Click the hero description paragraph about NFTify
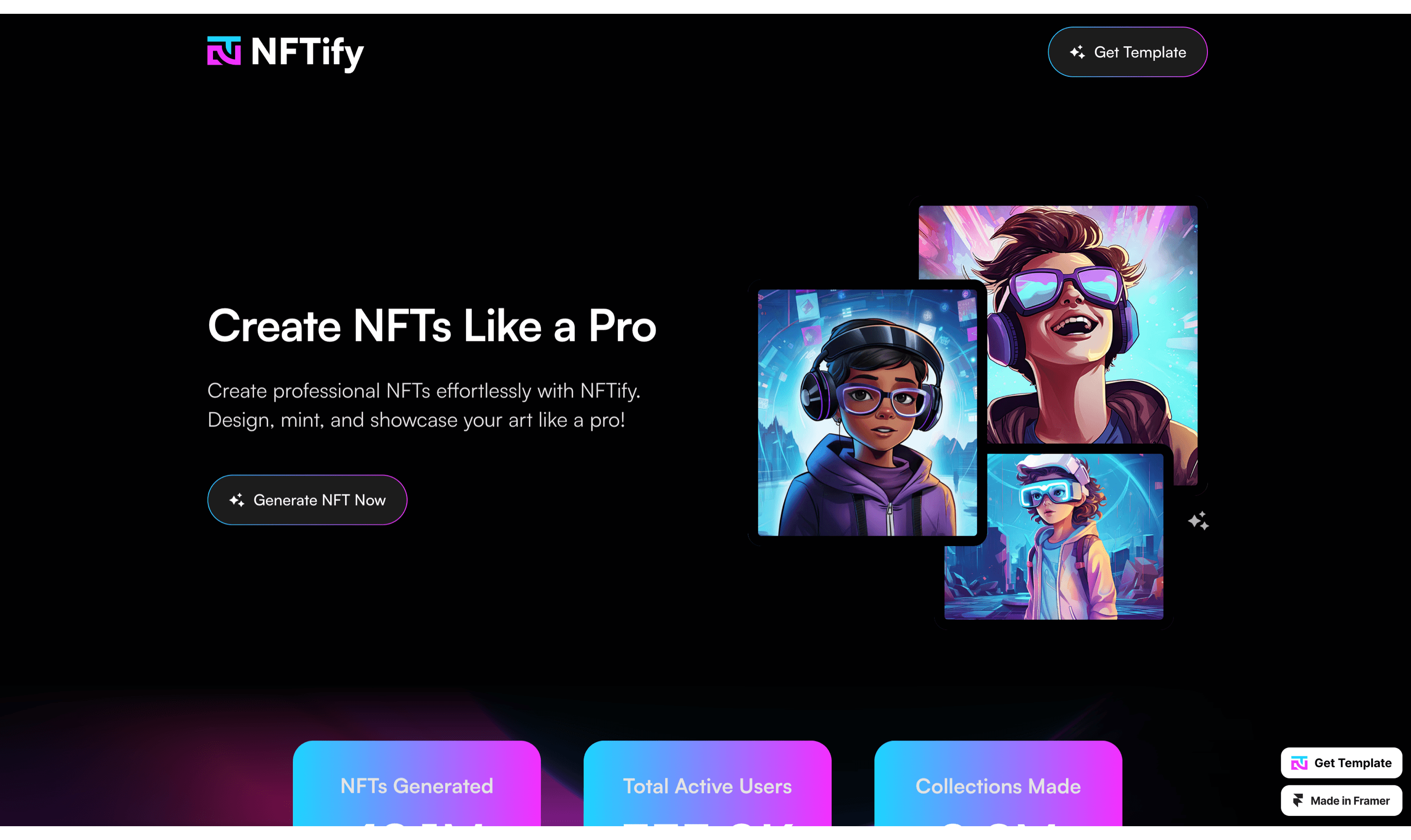The height and width of the screenshot is (840, 1411). click(x=424, y=405)
